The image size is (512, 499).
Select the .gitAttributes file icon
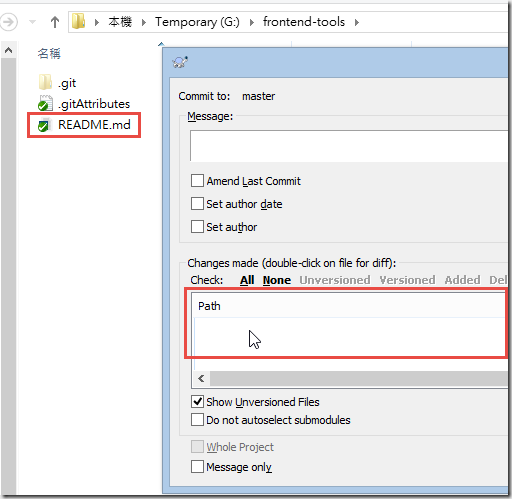(45, 103)
